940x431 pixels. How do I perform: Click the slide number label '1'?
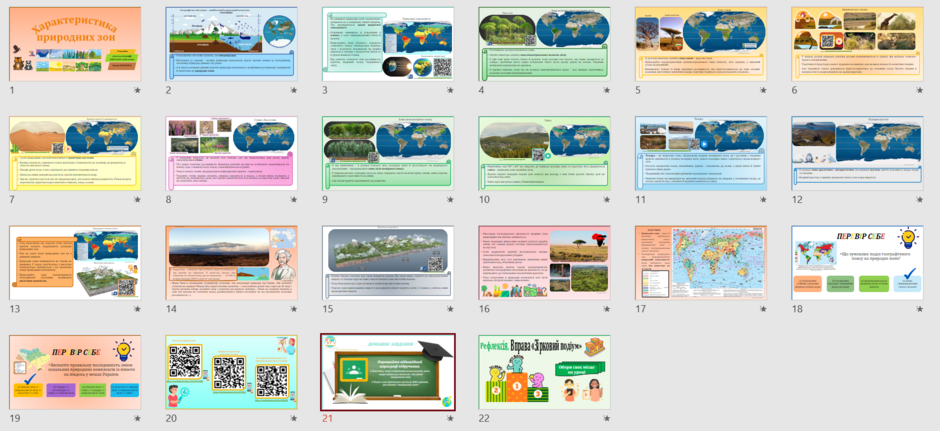click(11, 91)
